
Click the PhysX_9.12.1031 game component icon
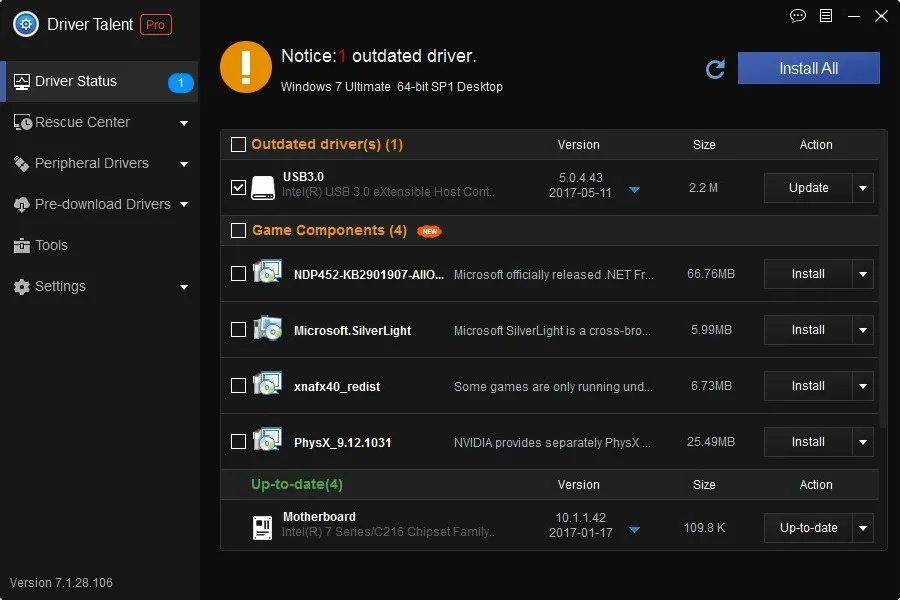267,438
